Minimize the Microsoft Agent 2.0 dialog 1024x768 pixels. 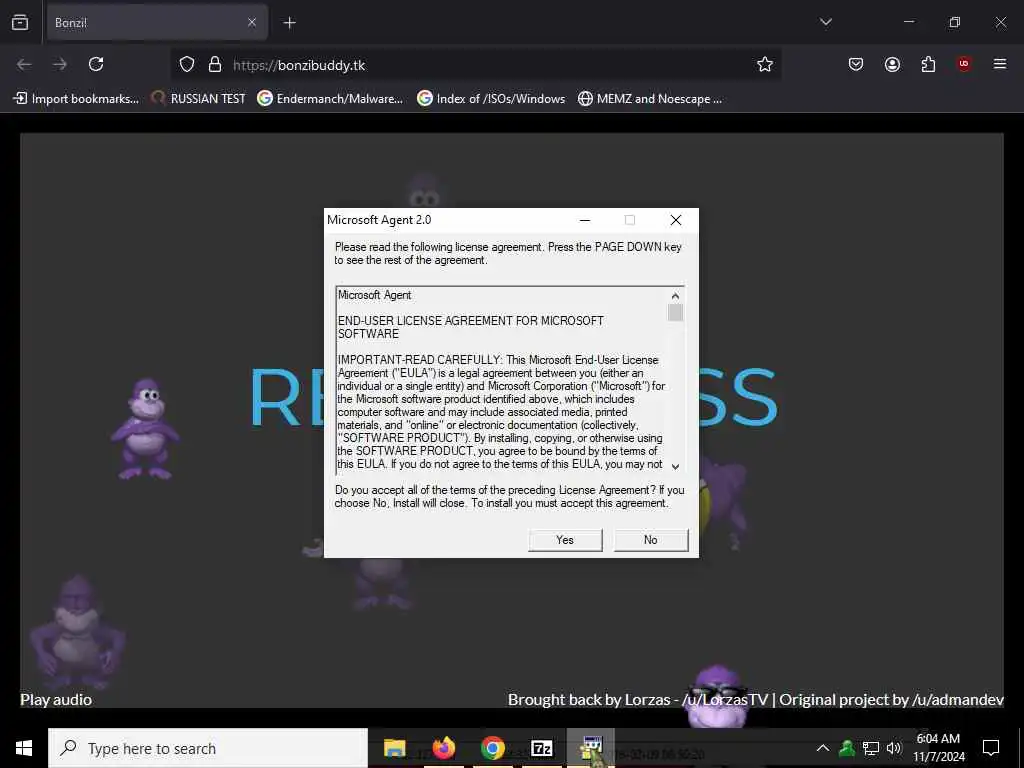tap(585, 220)
